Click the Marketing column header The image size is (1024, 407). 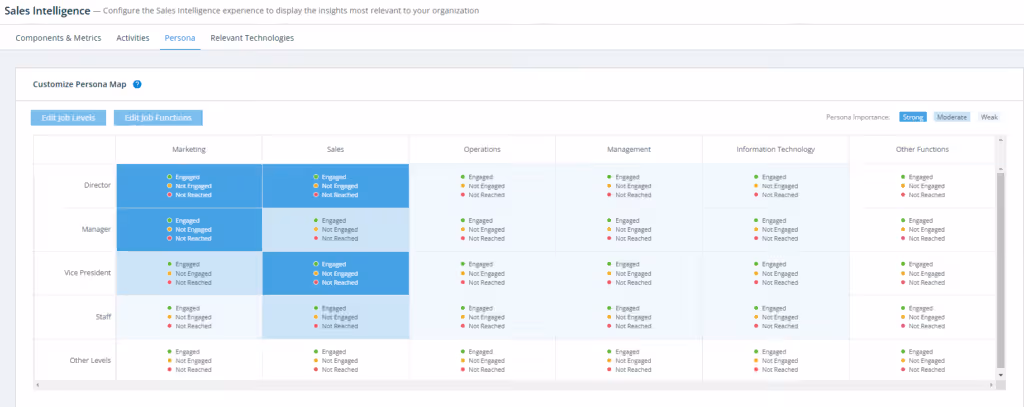click(189, 150)
